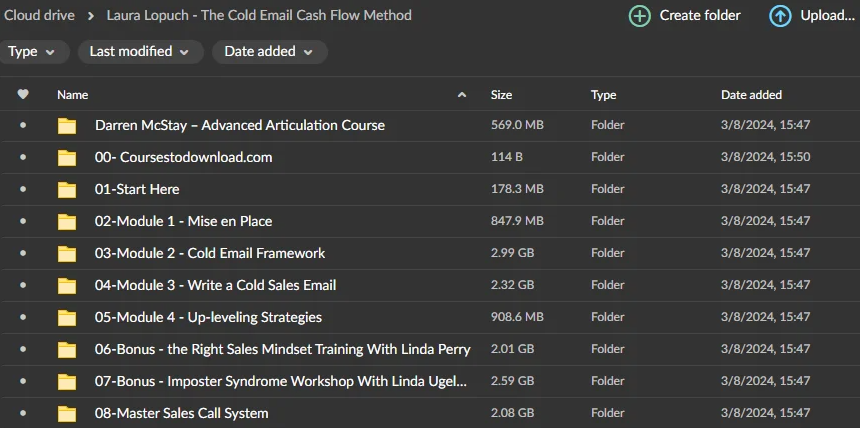The height and width of the screenshot is (428, 860).
Task: Click date added for 08-Master Sales row
Action: click(x=766, y=412)
